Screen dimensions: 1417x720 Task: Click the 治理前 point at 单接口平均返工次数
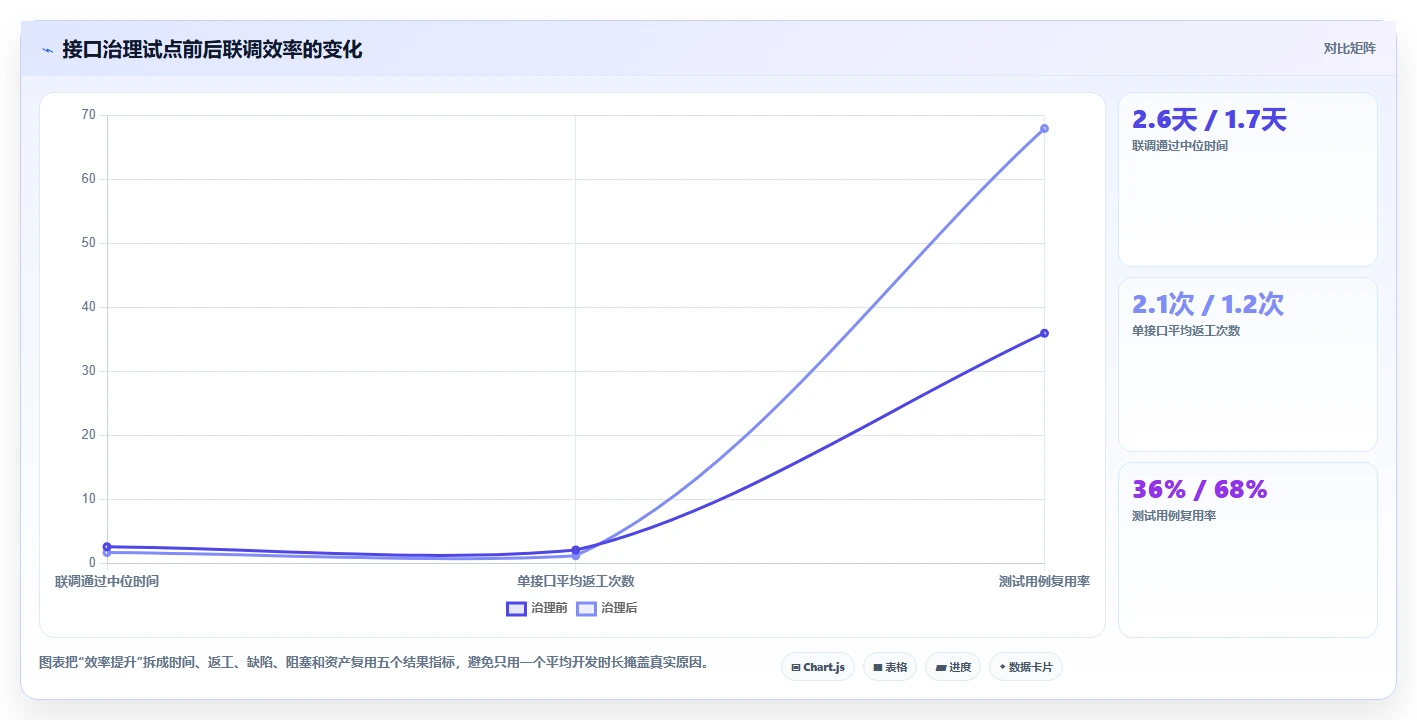coord(575,550)
